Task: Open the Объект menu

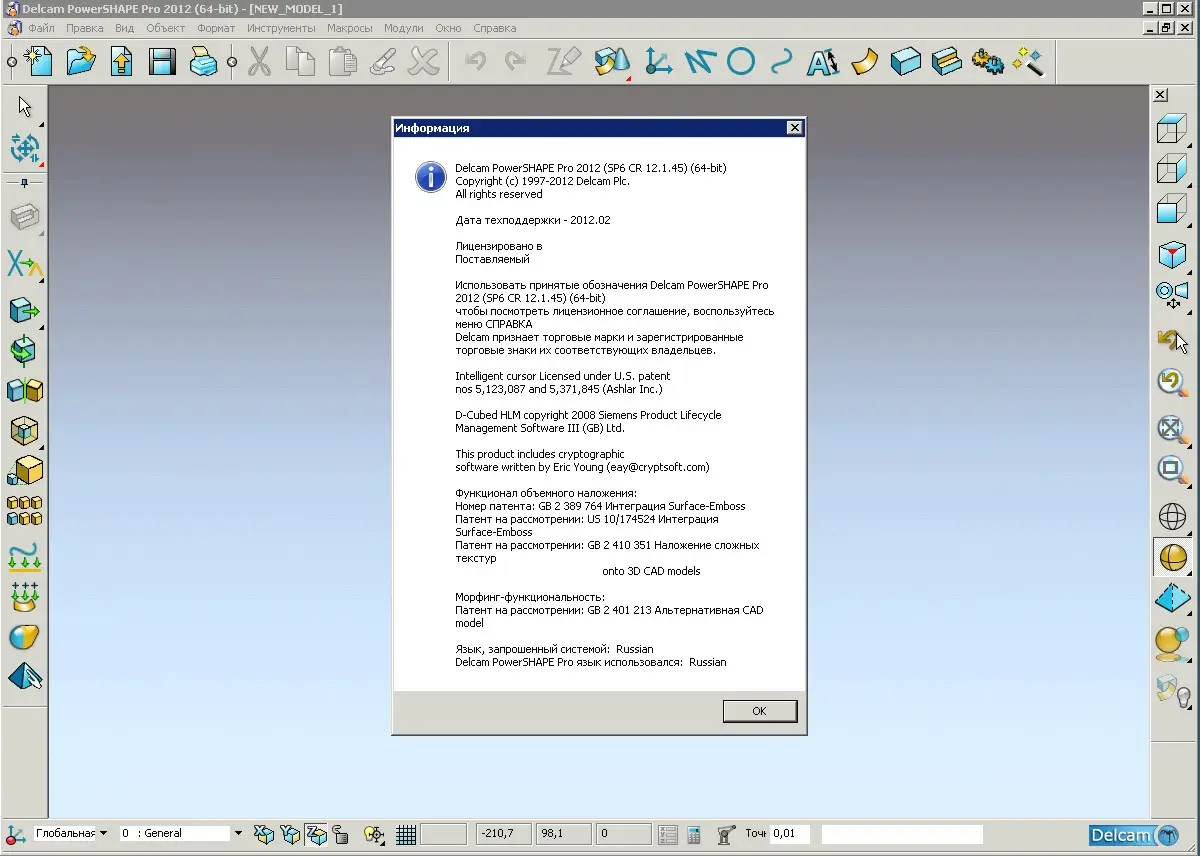Action: click(166, 28)
